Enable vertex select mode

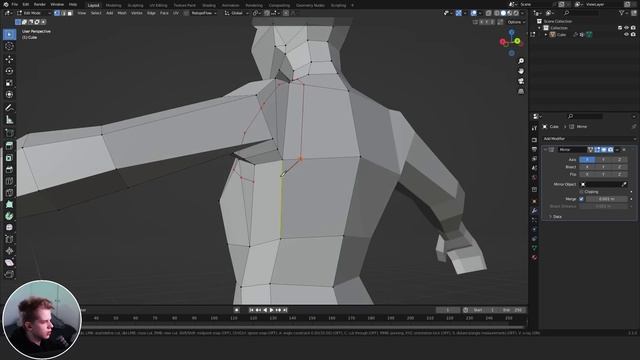click(x=57, y=13)
